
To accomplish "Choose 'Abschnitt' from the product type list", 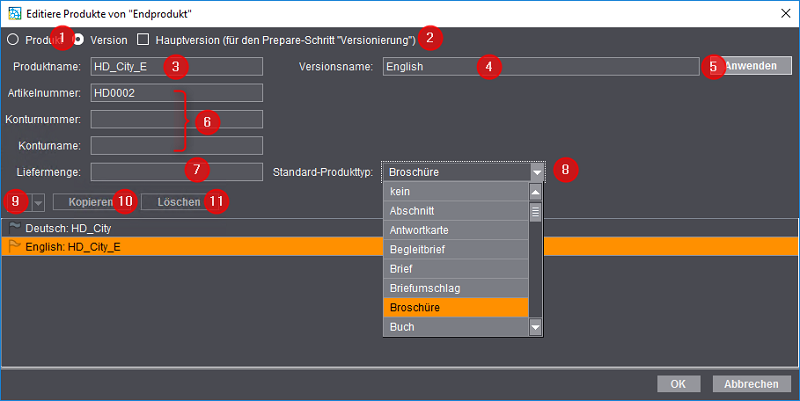I will tap(456, 211).
